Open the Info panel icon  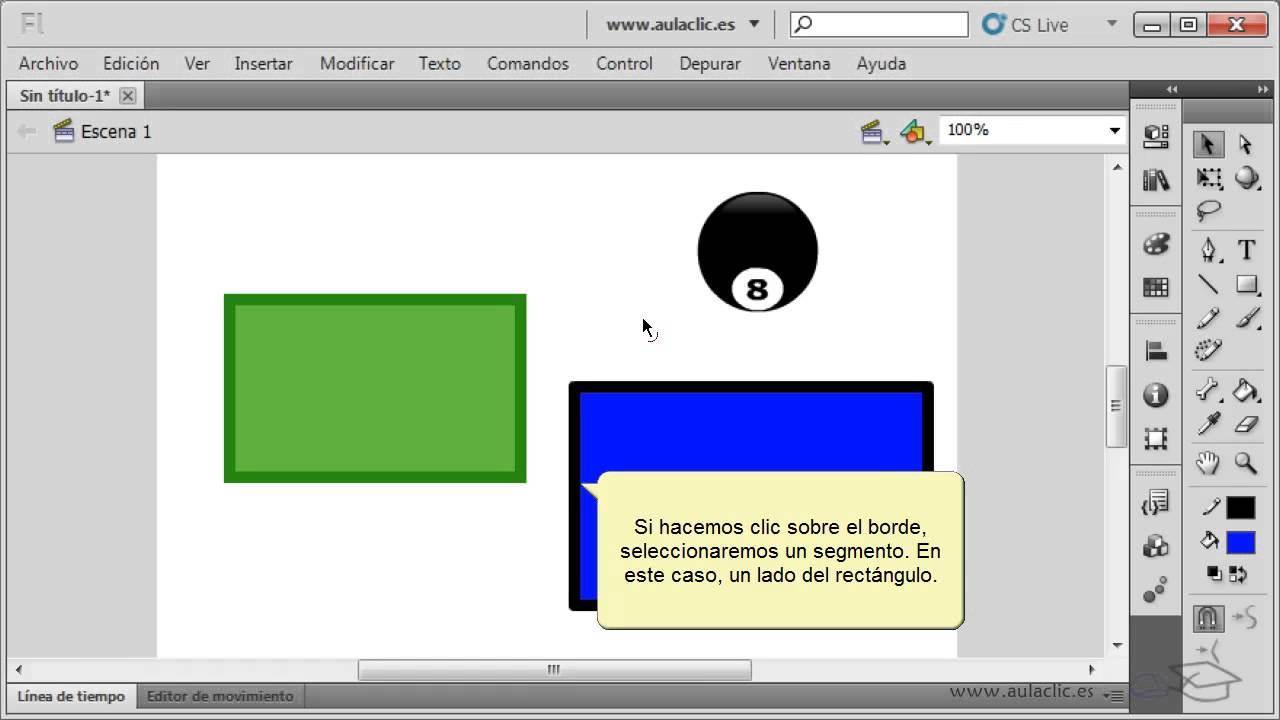tap(1156, 395)
